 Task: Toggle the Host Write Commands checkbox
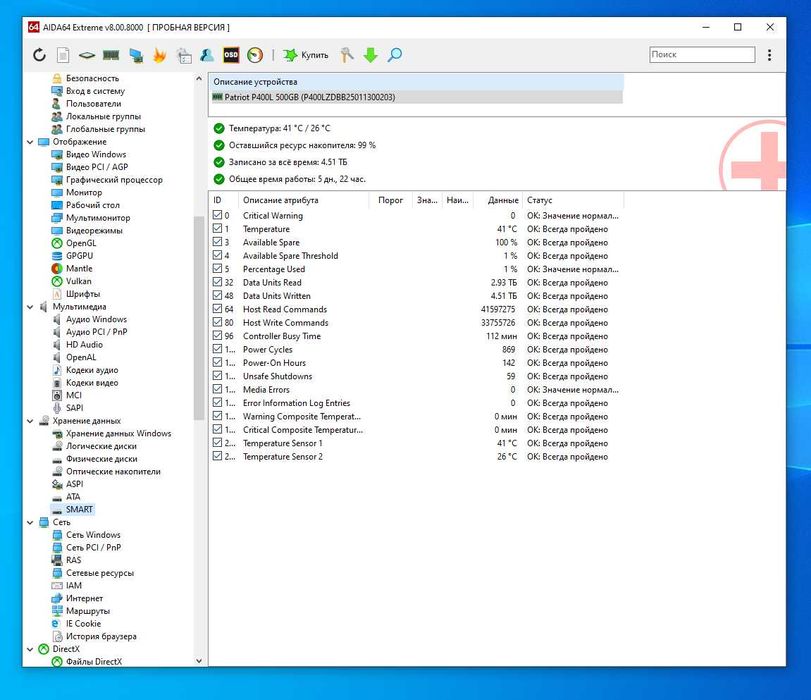(x=218, y=322)
